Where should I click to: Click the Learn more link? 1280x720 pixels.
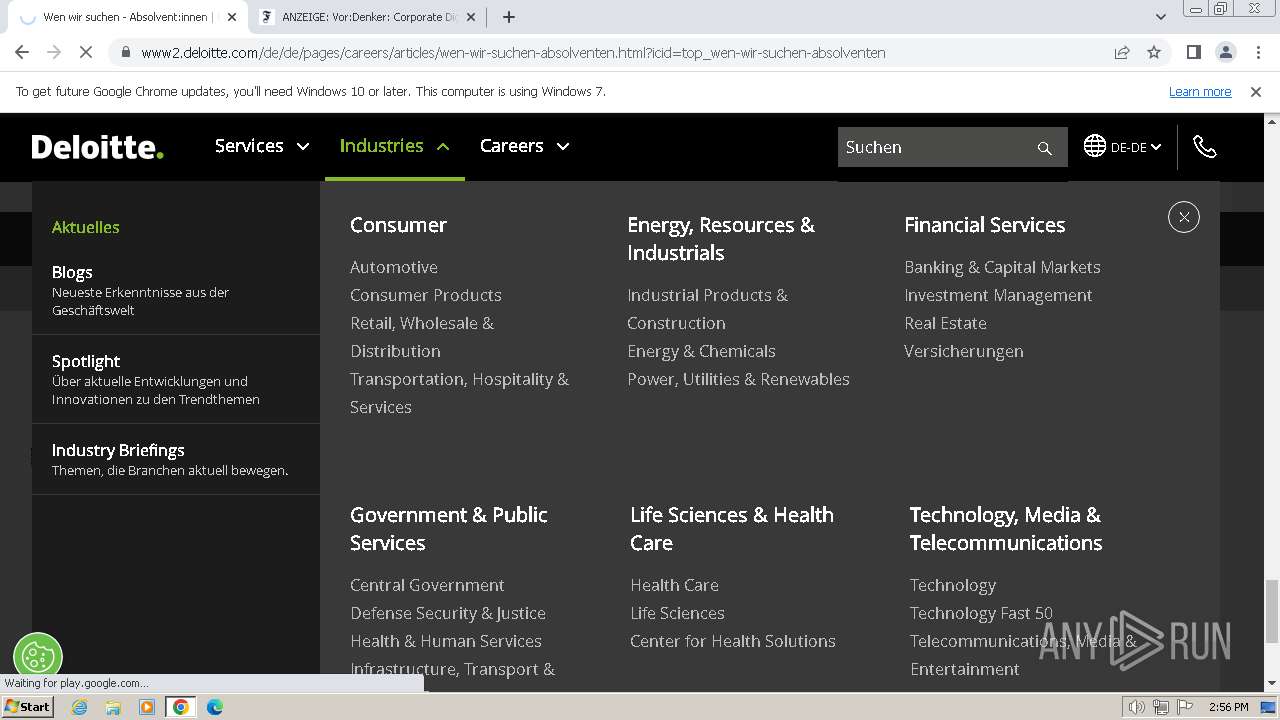point(1200,91)
